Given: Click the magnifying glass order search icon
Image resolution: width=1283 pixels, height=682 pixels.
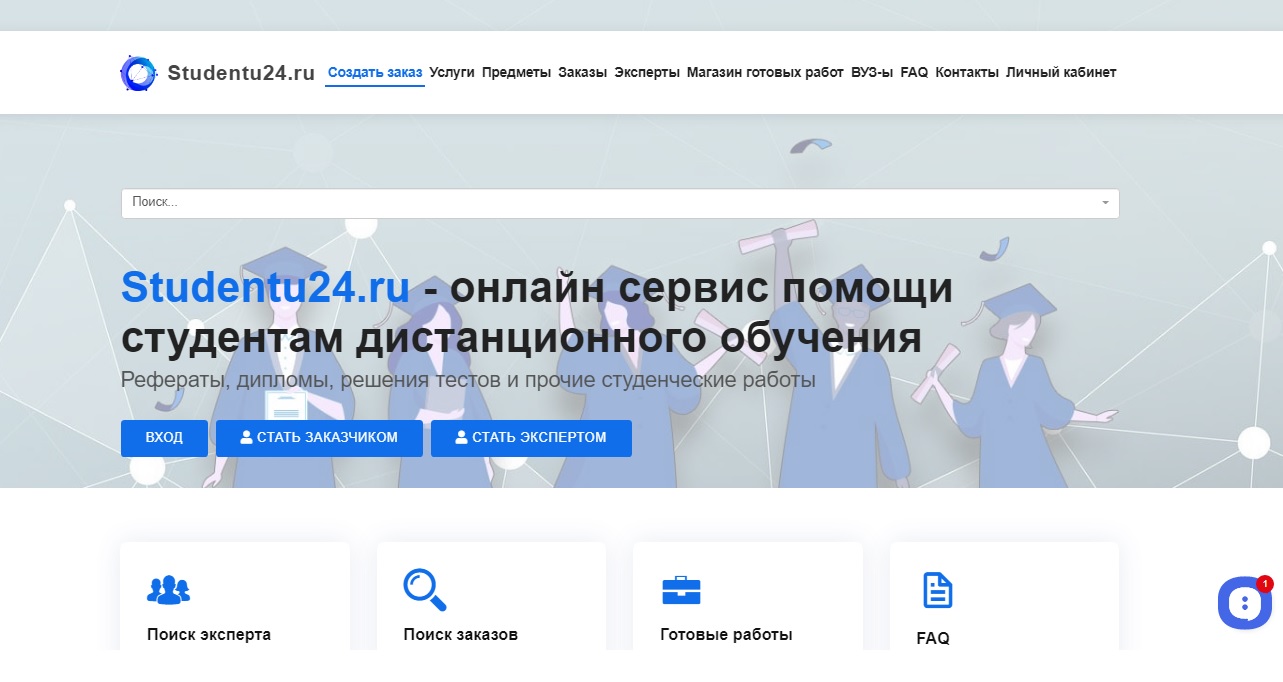Looking at the screenshot, I should point(424,589).
